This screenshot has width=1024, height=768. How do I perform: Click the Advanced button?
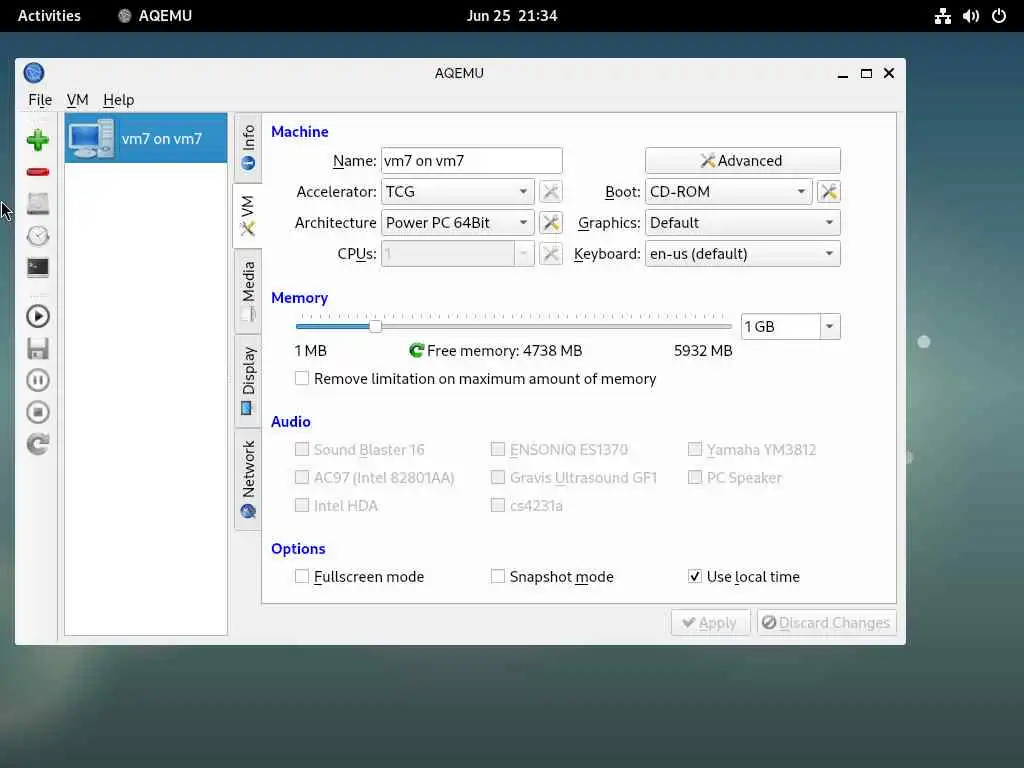(743, 161)
